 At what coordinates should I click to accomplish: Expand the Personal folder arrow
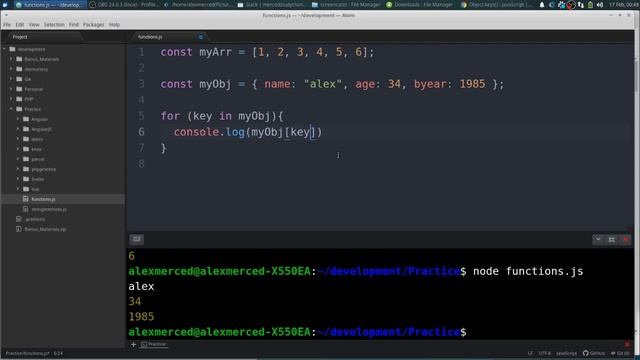tap(11, 89)
